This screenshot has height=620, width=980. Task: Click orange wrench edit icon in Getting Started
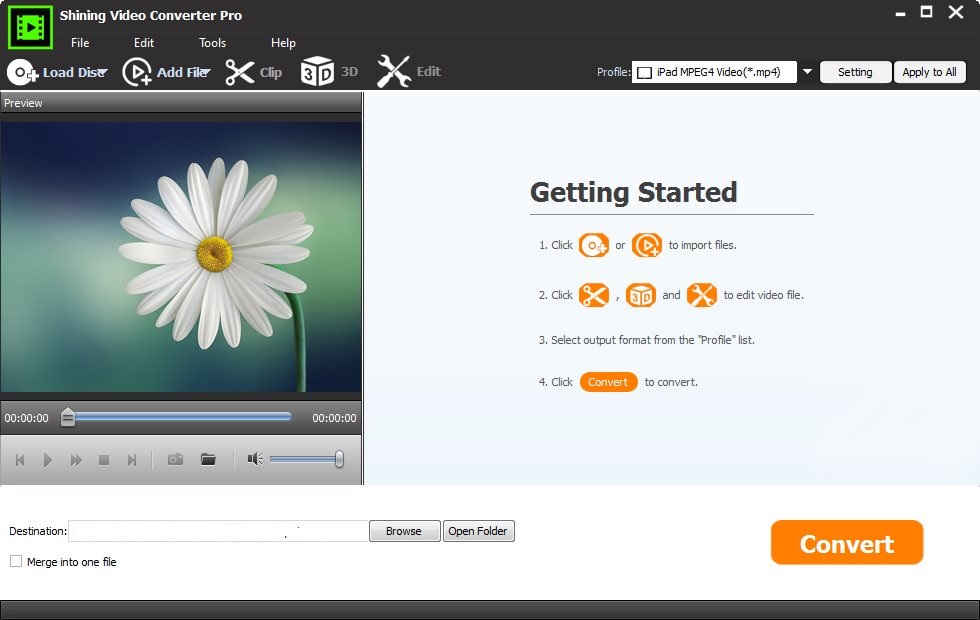pos(702,295)
